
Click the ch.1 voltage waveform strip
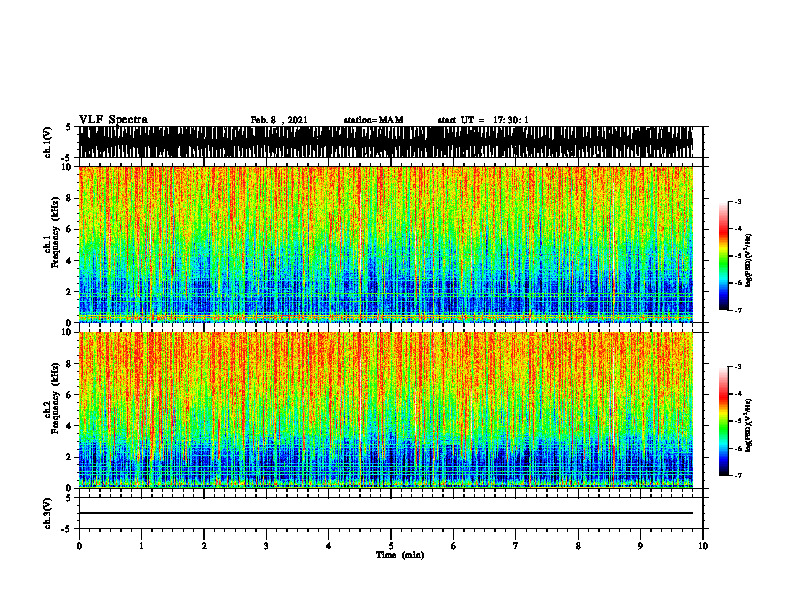click(x=386, y=142)
